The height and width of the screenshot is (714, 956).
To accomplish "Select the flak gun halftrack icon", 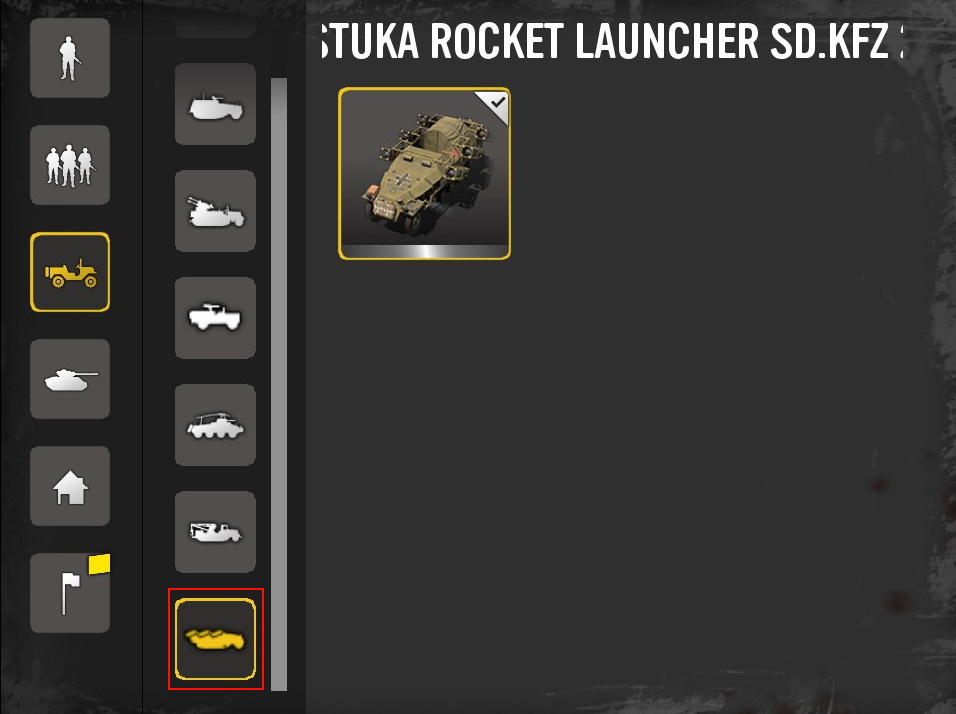I will 215,211.
